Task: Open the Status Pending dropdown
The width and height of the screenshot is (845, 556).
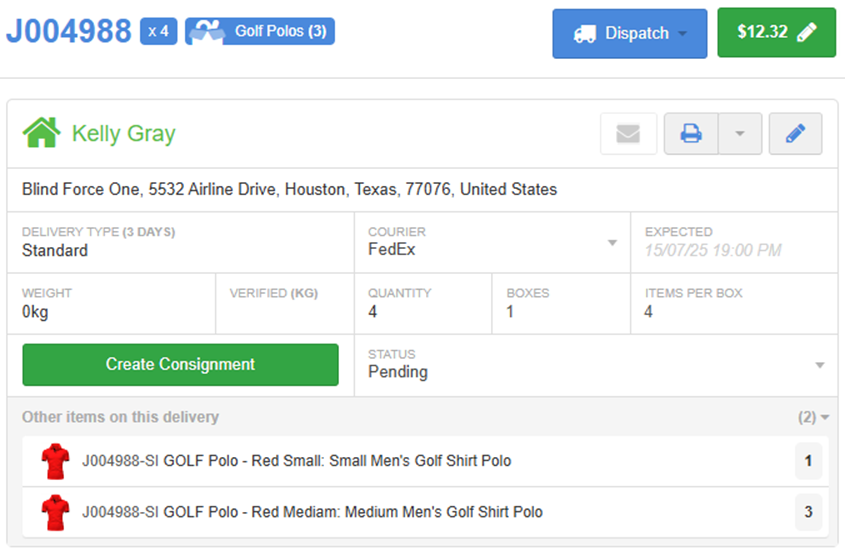Action: click(596, 365)
